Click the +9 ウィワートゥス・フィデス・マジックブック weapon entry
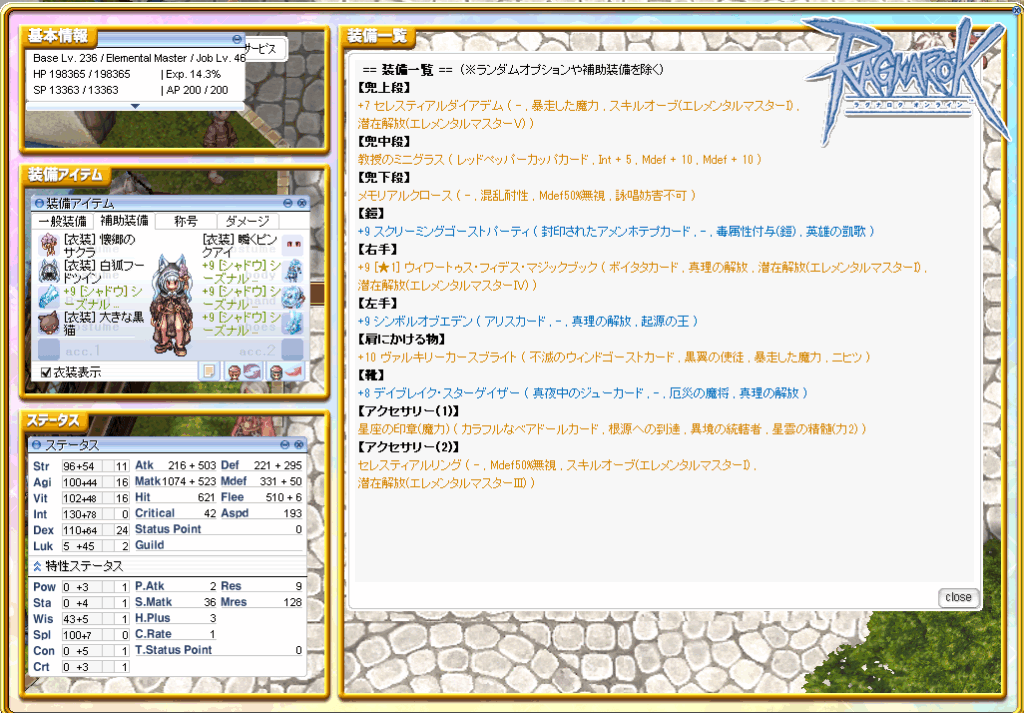1024x713 pixels. click(642, 276)
